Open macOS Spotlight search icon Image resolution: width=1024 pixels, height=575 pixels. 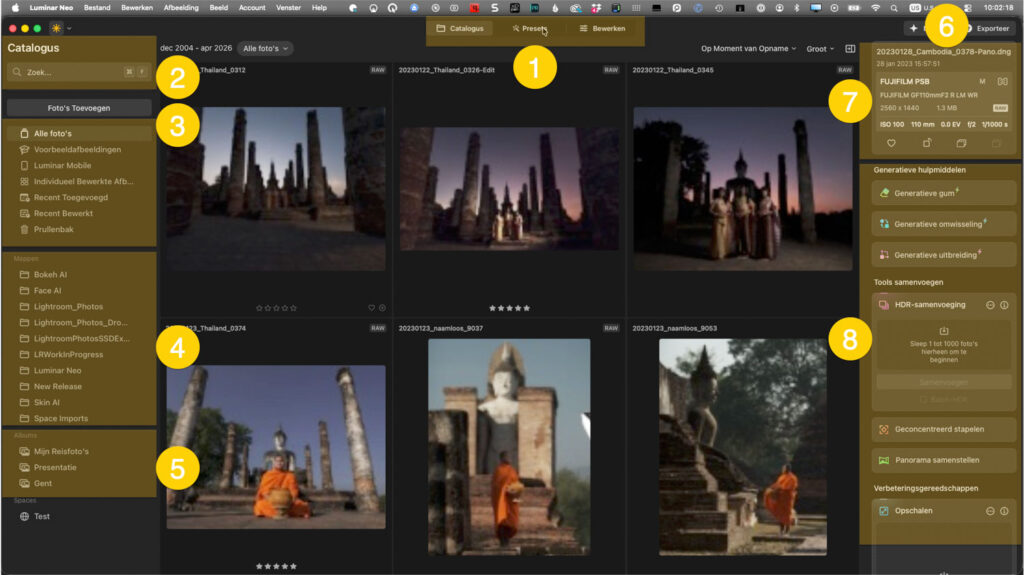(893, 8)
